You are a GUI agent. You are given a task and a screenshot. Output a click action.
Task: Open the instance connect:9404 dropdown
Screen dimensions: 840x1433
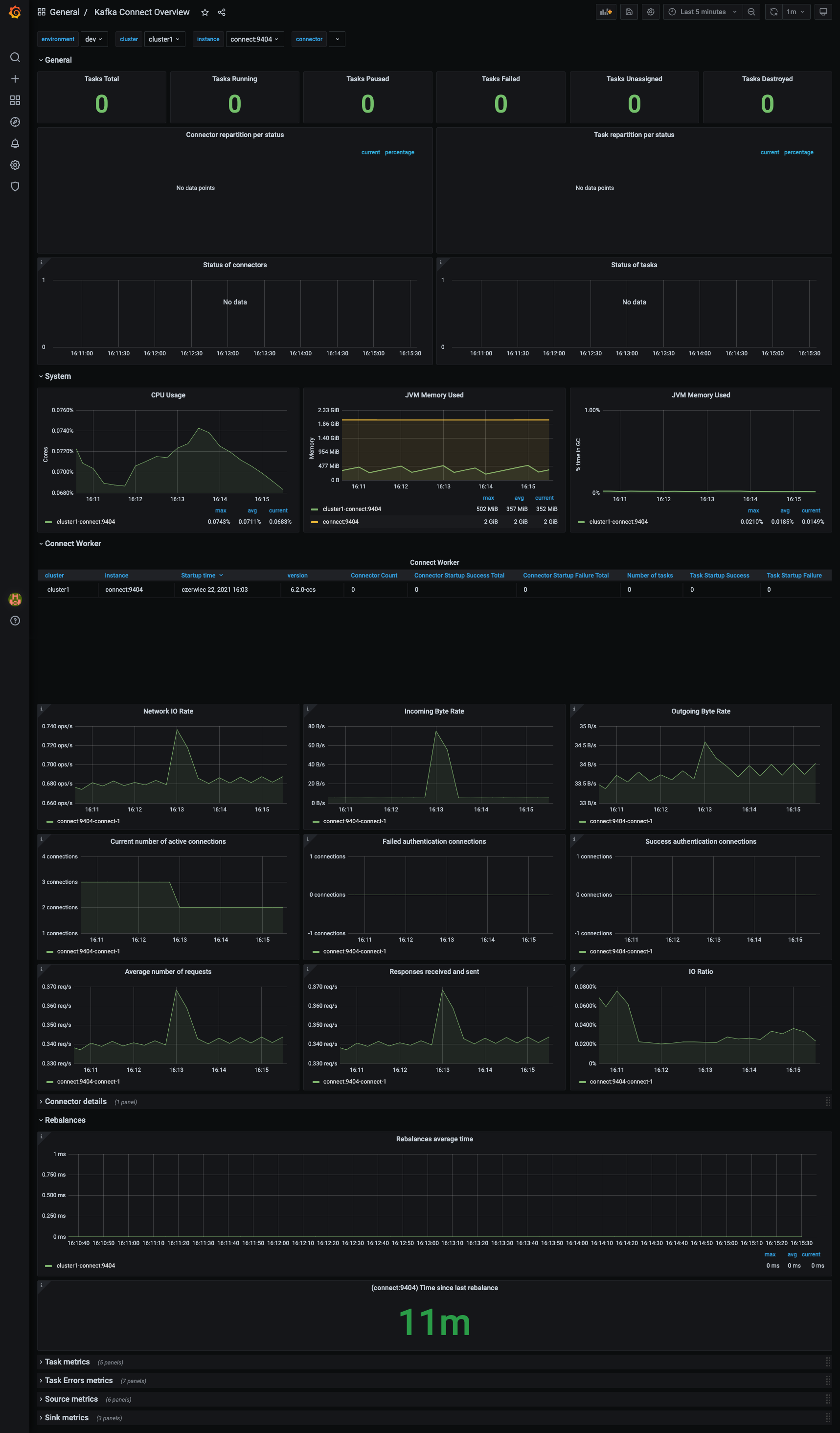point(254,39)
